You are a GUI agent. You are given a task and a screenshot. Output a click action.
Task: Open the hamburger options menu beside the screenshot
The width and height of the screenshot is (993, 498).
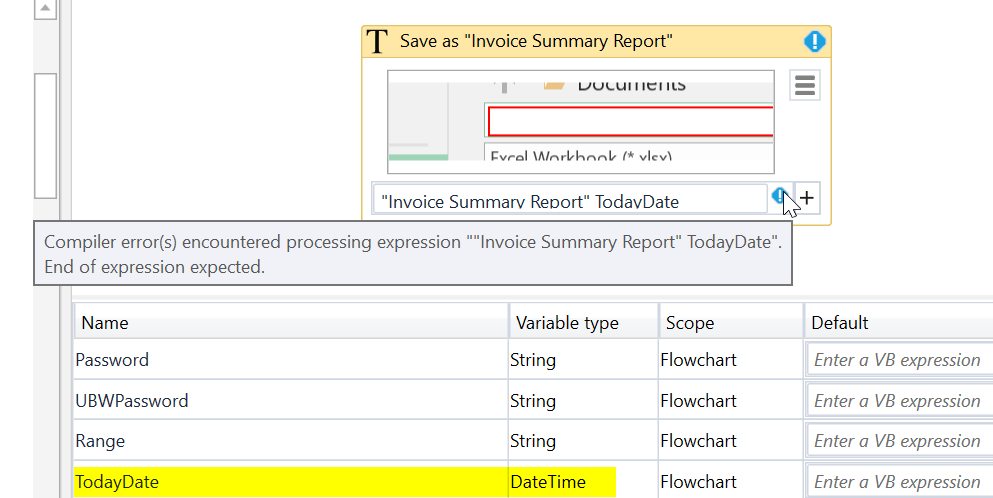805,86
